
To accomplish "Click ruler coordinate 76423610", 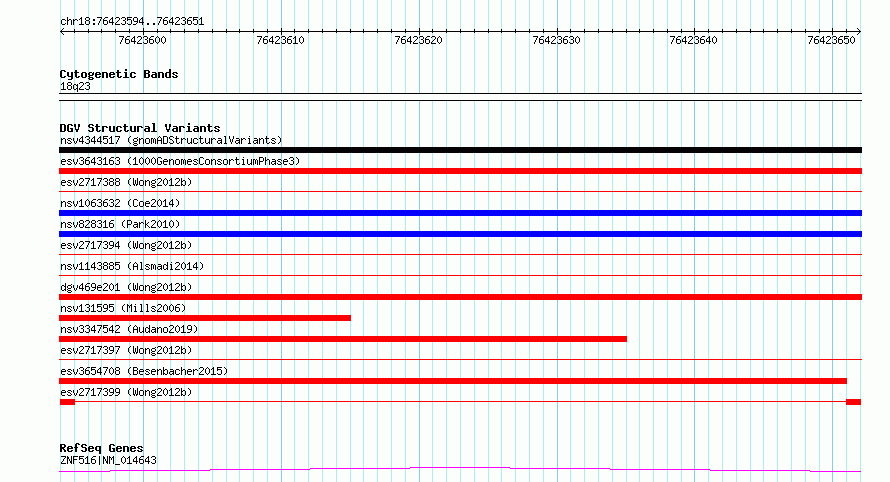I will (280, 40).
